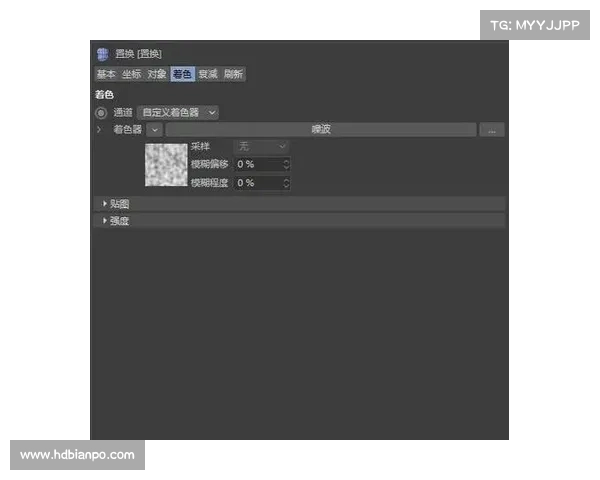The width and height of the screenshot is (600, 480).
Task: Click the ellipsis button beside 噪波
Action: (492, 130)
